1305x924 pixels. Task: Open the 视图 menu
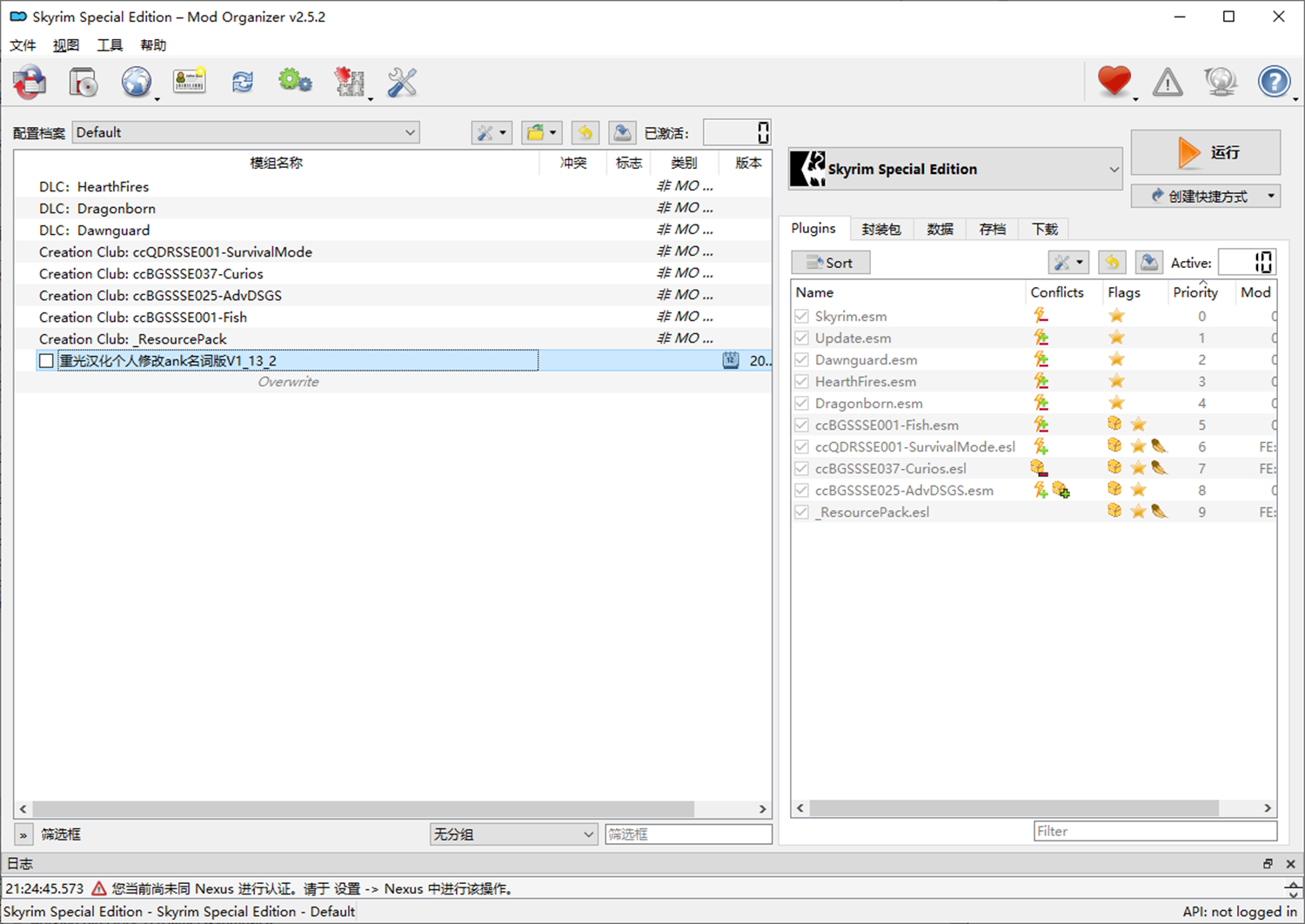tap(66, 45)
